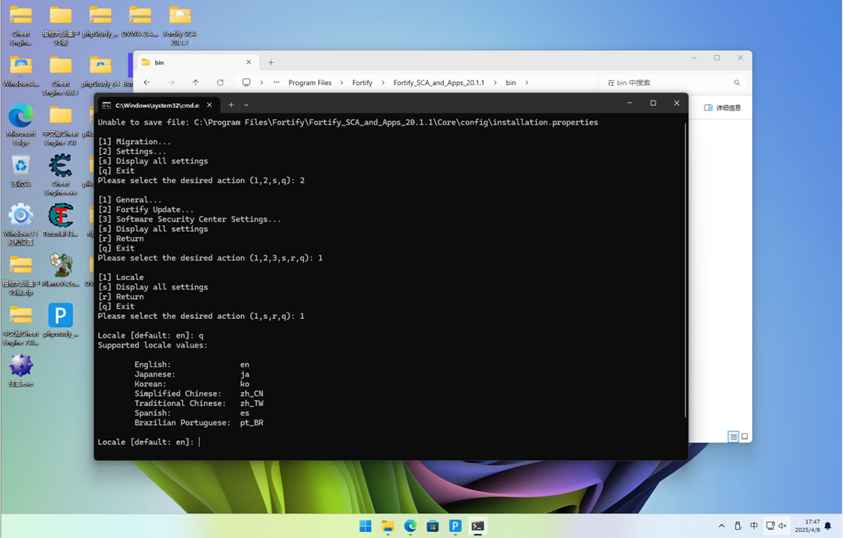
Task: Expand the chevron after Fortify_SCA_and_Apps_20.1.1 breadcrumb
Action: 495,82
